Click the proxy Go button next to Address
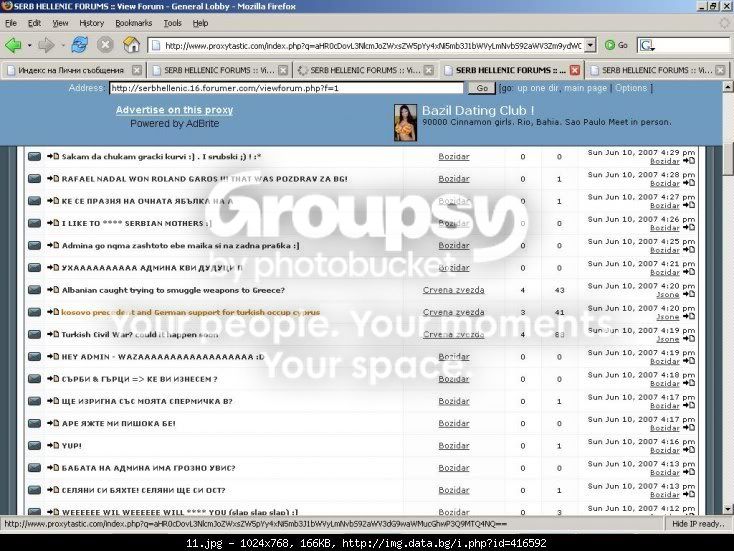Screen dimensions: 734x551 coord(482,88)
